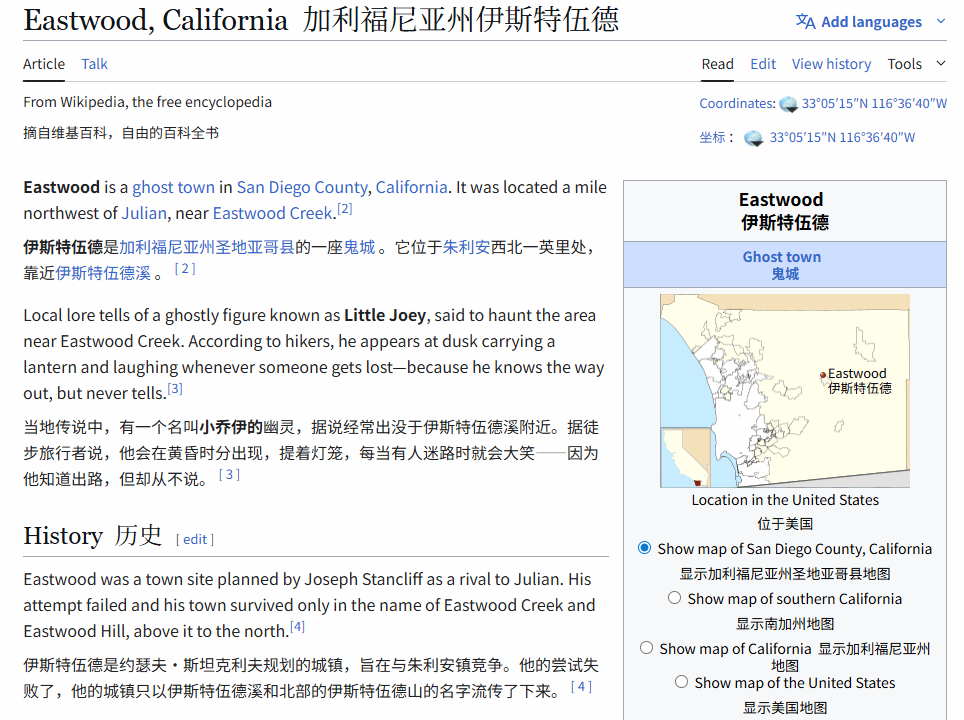
Task: Open the View history tab
Action: pyautogui.click(x=831, y=64)
